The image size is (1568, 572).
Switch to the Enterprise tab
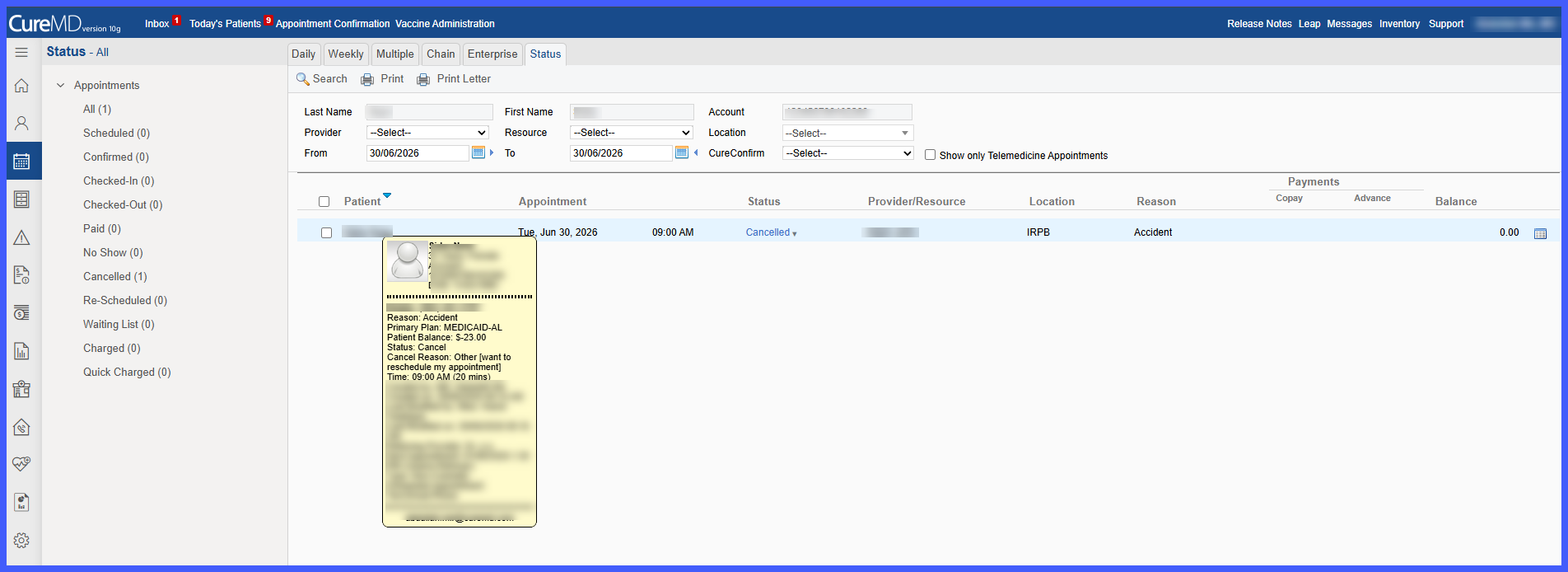492,54
